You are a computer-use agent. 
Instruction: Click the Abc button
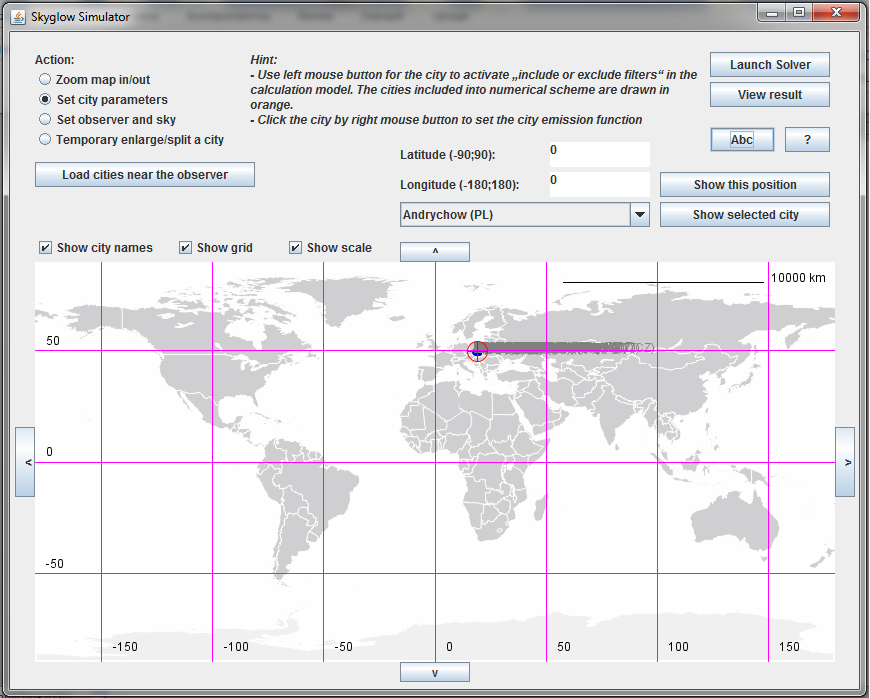tap(741, 140)
